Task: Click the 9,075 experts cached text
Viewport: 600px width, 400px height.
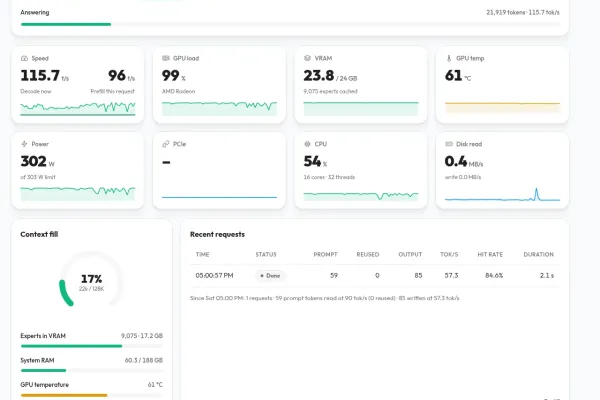Action: [x=331, y=91]
